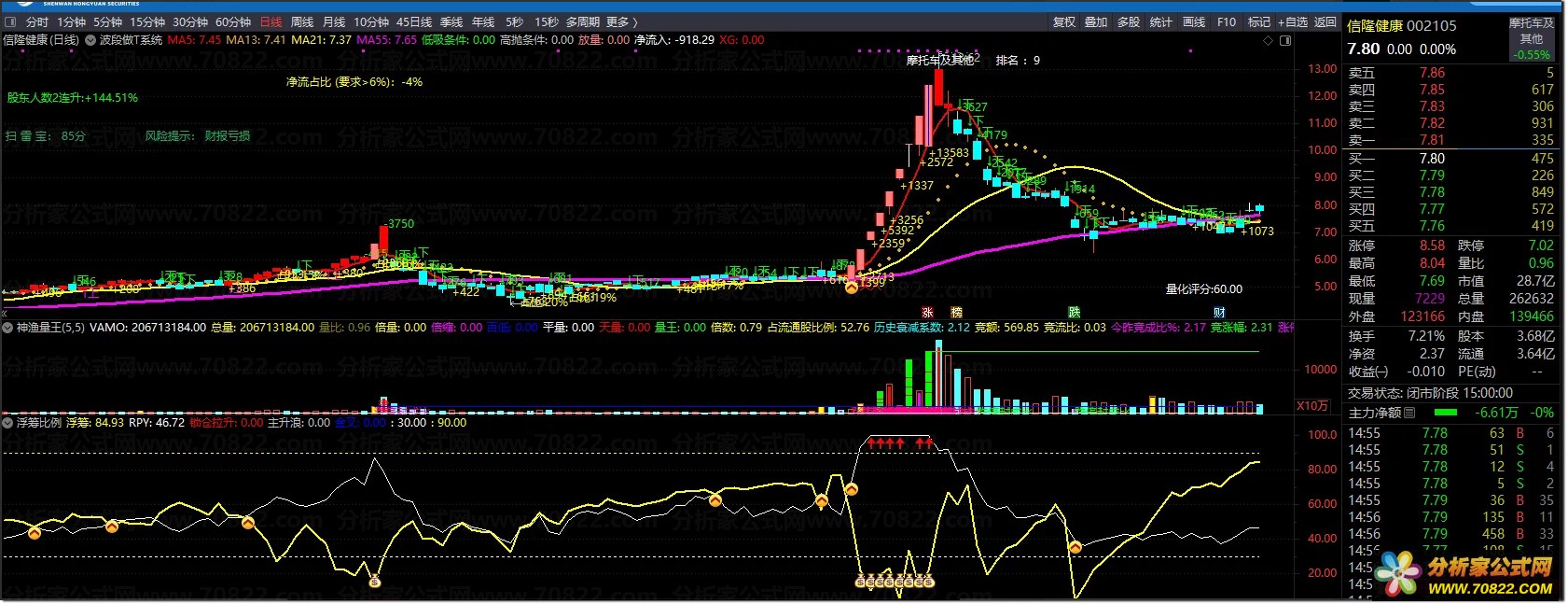Switch to 周线 weekly chart
Viewport: 1568px width, 604px height.
pos(302,22)
